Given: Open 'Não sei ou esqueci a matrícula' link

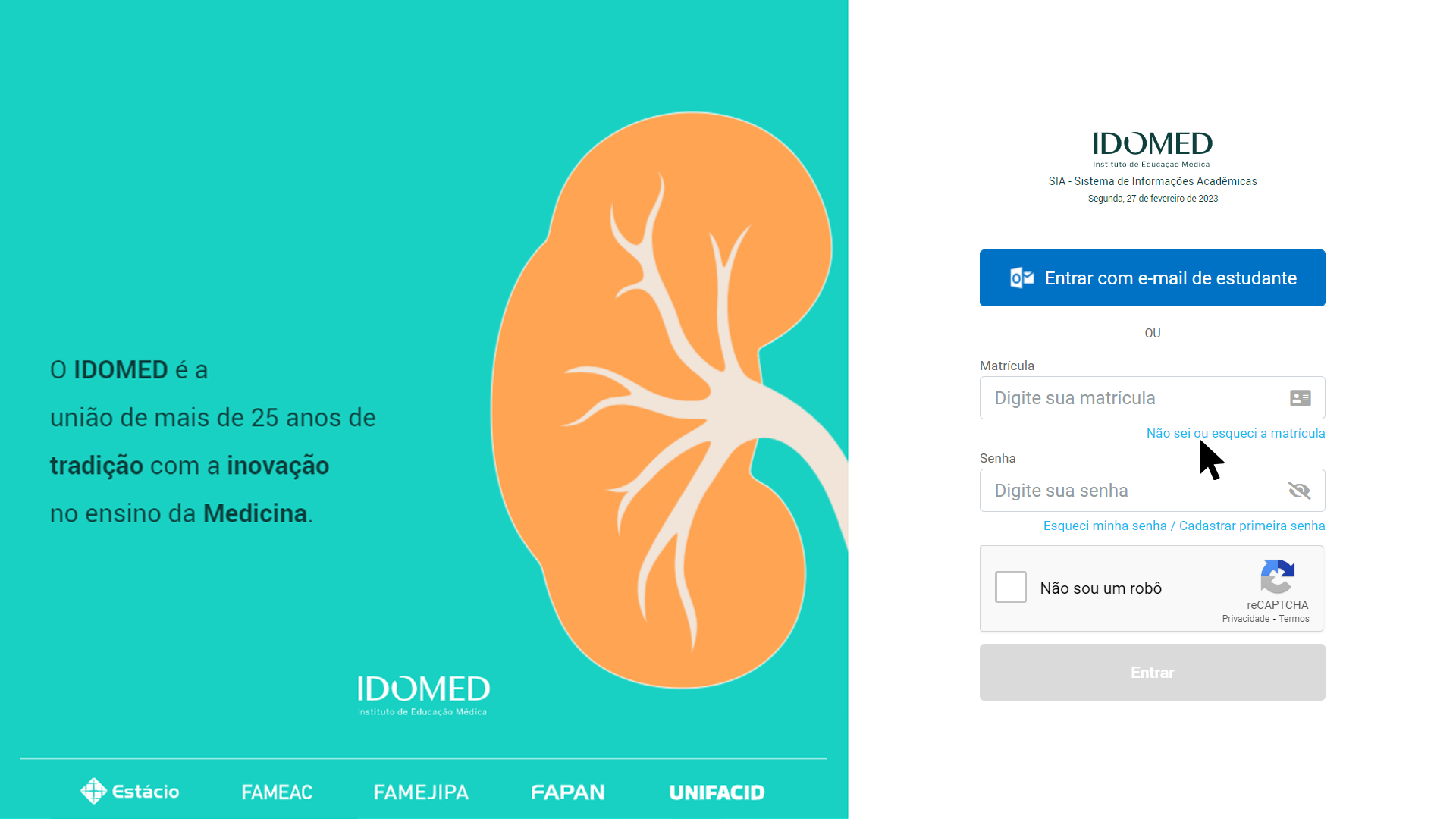Looking at the screenshot, I should point(1235,433).
